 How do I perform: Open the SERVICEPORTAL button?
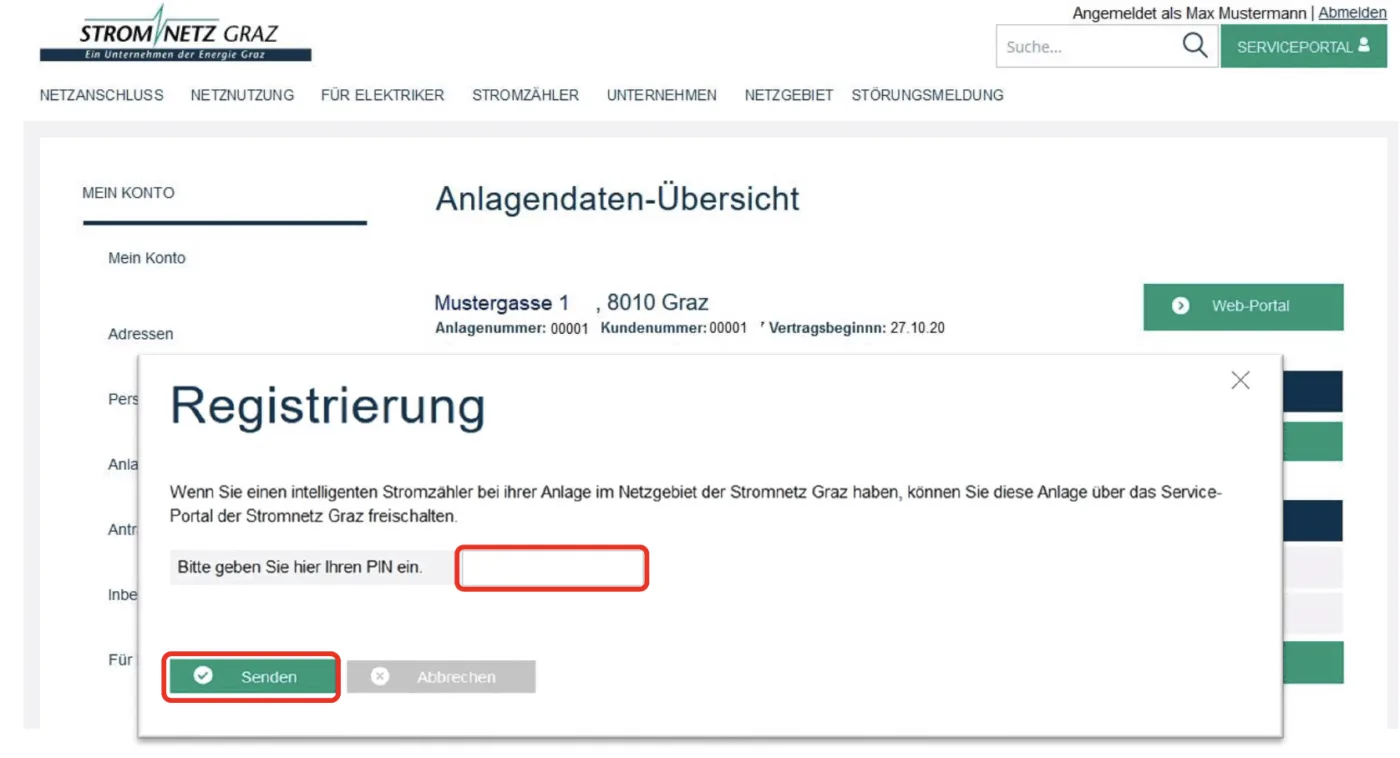pos(1303,47)
